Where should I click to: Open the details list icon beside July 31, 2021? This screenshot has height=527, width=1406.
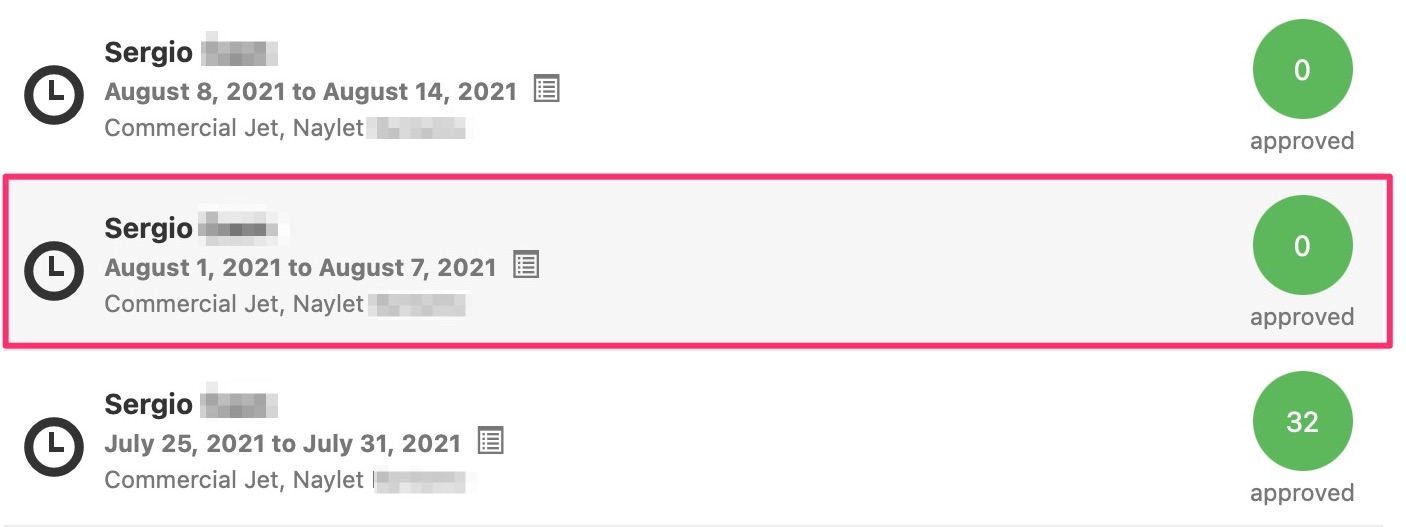pos(490,441)
